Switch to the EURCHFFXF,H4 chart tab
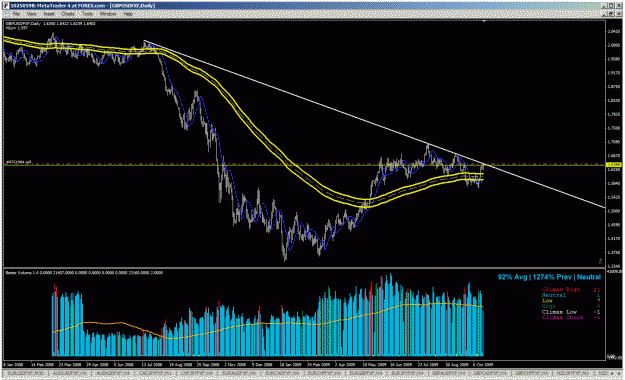This screenshot has height=380, width=625. tap(323, 373)
